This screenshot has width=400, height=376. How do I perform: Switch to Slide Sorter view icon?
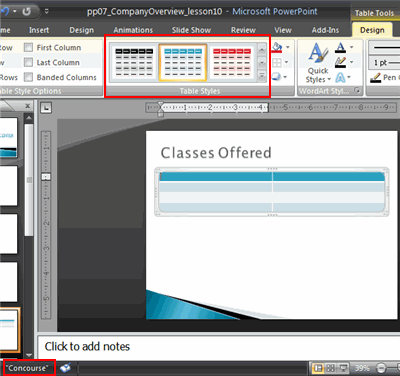(x=330, y=368)
